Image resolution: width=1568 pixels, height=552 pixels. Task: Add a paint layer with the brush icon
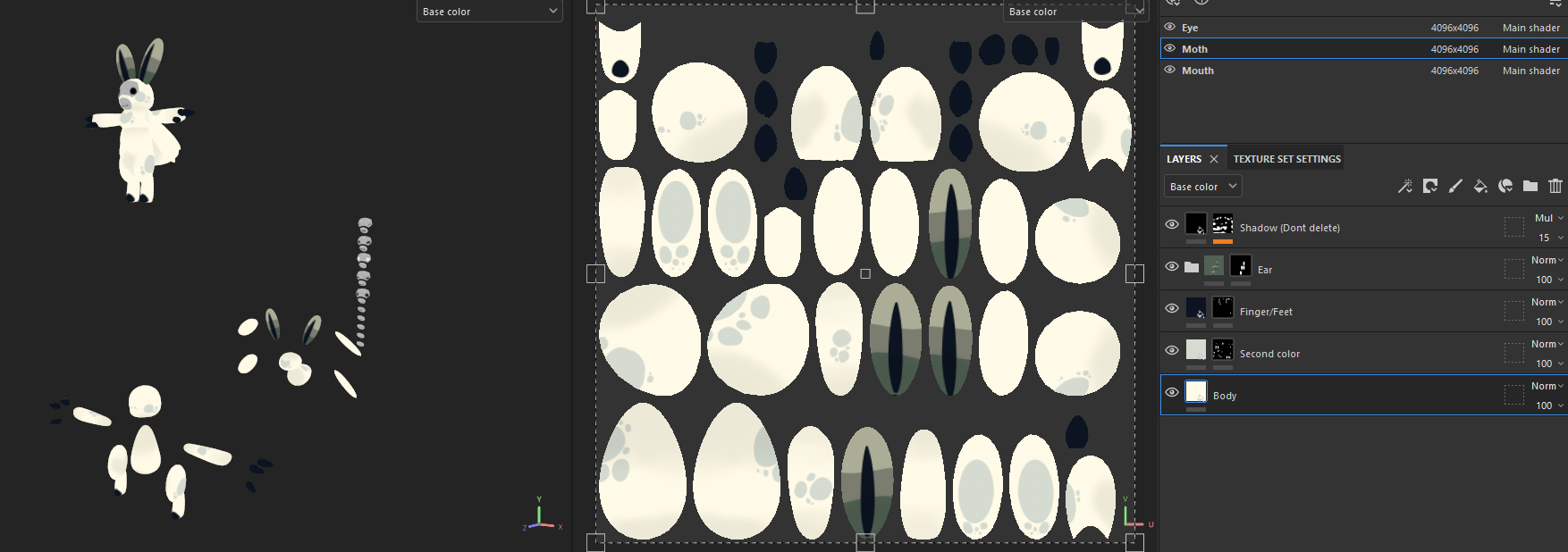(x=1455, y=186)
